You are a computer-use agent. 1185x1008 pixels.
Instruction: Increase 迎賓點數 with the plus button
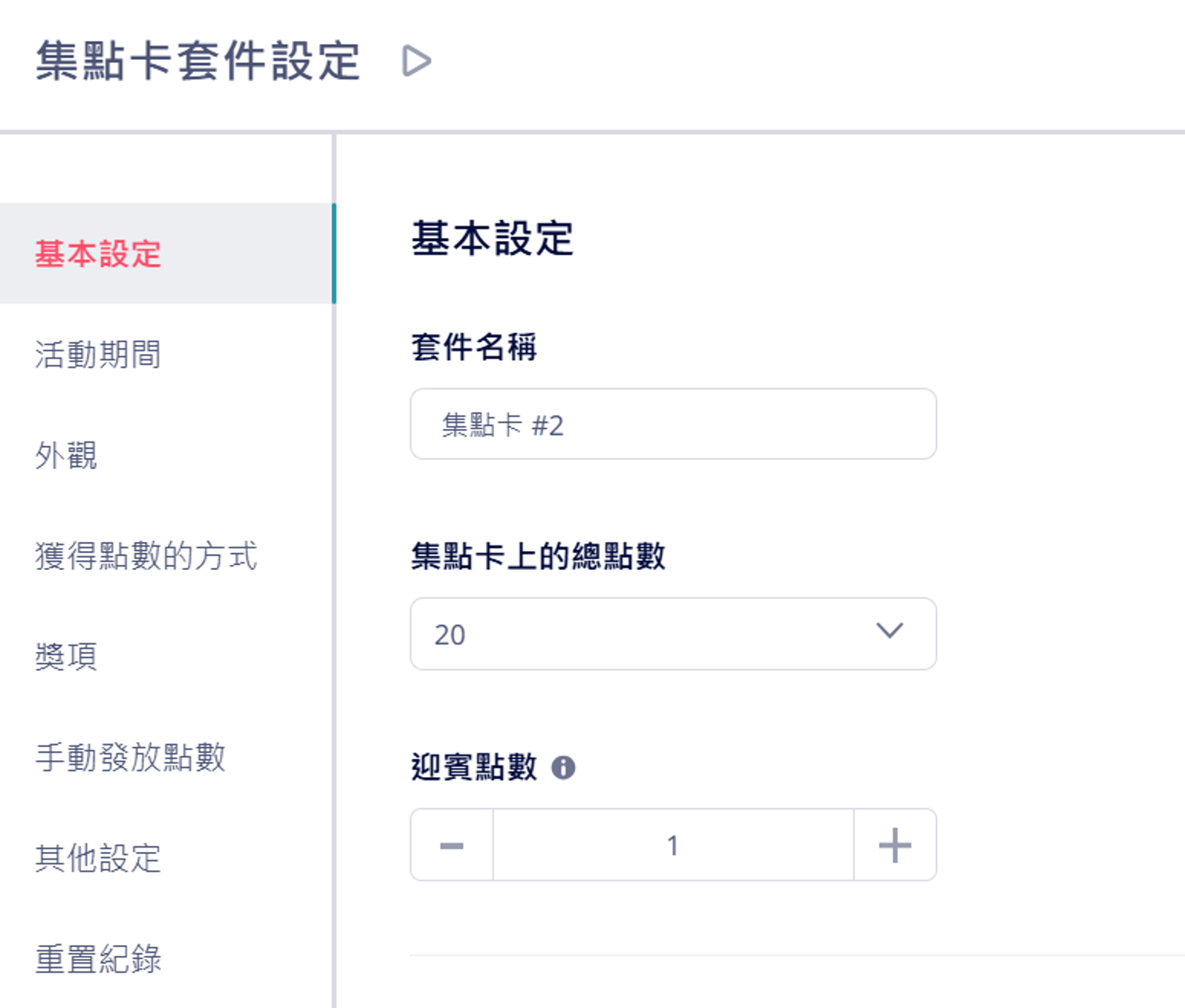tap(895, 845)
